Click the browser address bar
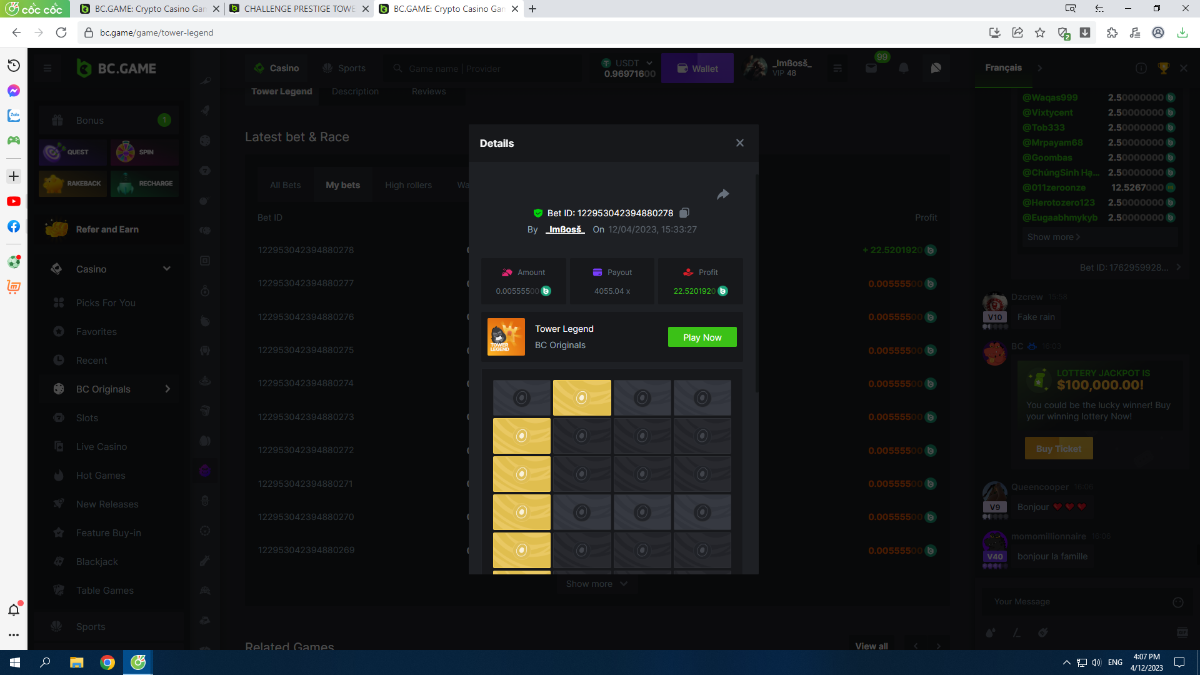The width and height of the screenshot is (1200, 675). tap(500, 32)
